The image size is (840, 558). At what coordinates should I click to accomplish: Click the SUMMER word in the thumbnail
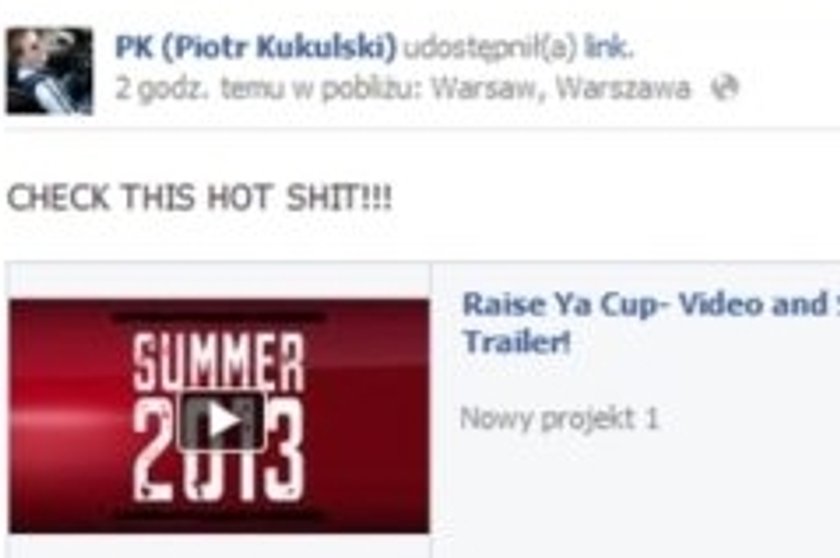(x=219, y=363)
